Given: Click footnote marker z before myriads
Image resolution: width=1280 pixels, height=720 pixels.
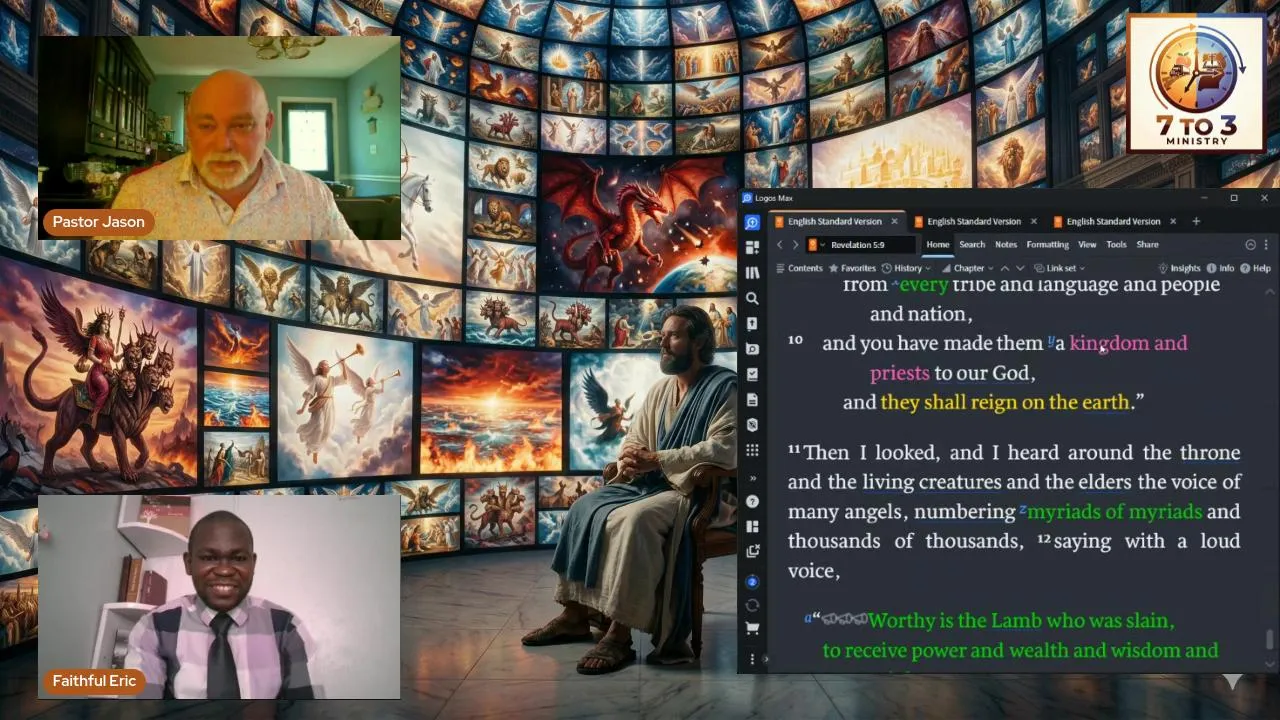Looking at the screenshot, I should [1023, 509].
